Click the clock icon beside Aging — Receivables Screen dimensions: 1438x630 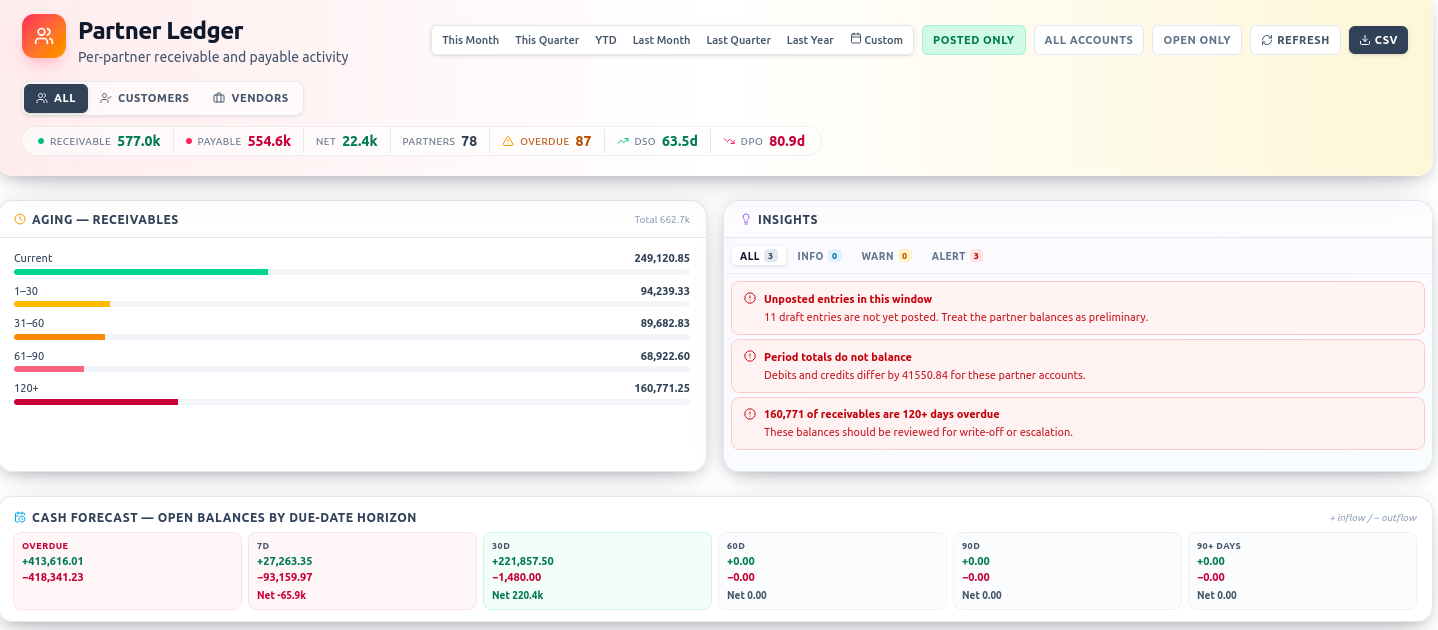click(x=20, y=219)
